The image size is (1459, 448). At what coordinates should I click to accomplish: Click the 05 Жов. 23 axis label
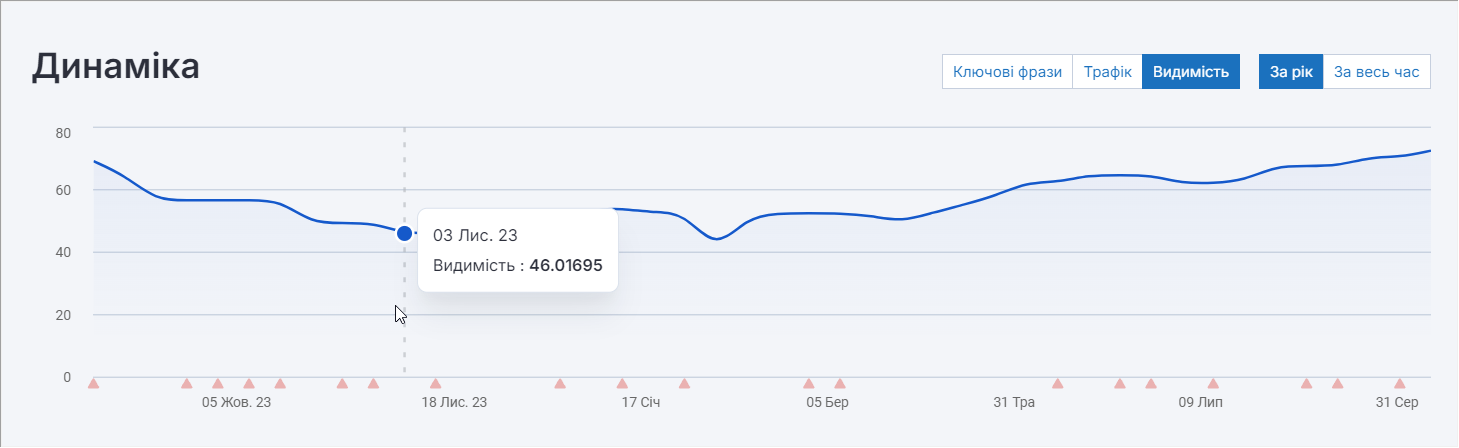tap(236, 403)
